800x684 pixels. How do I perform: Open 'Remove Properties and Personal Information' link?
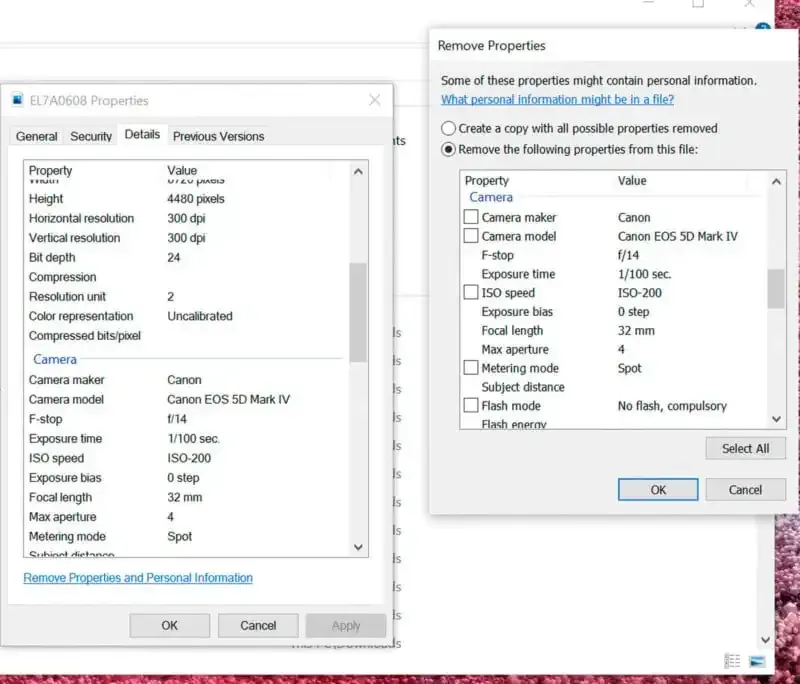(138, 578)
